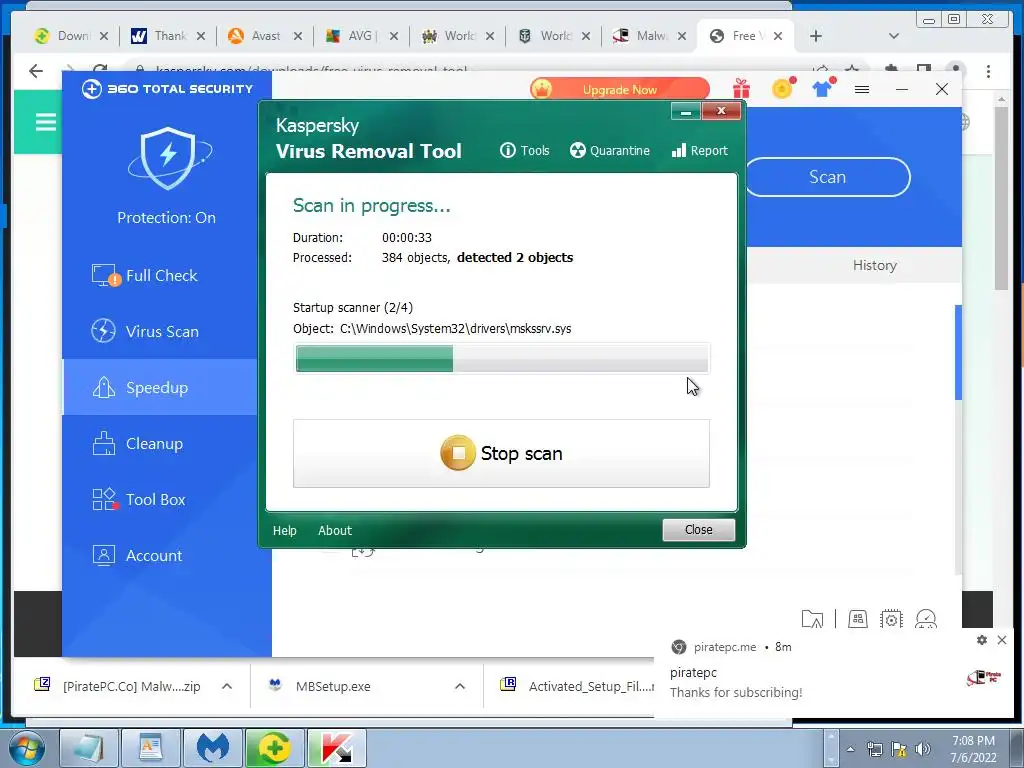Click 360 Total Security logo
The width and height of the screenshot is (1024, 768).
click(x=167, y=89)
